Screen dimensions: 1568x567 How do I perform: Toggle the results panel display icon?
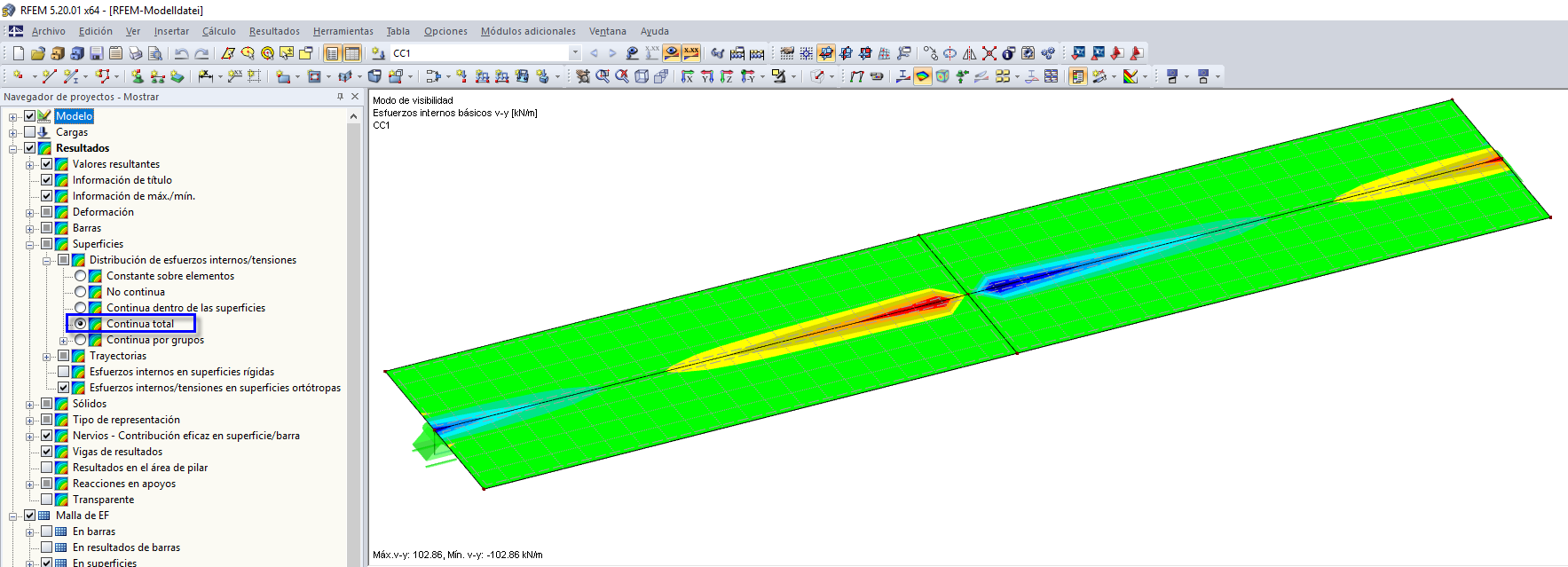(1077, 76)
